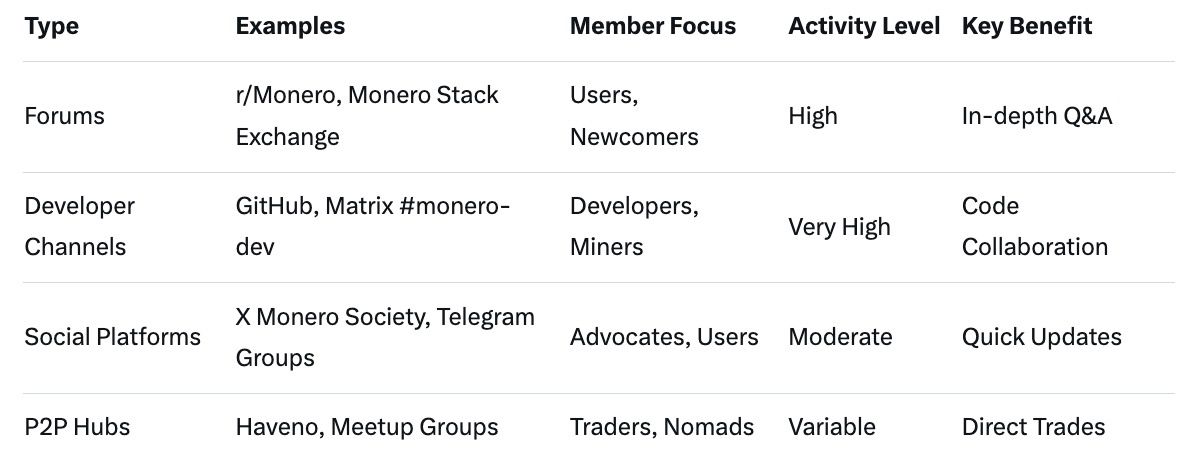Click the Direct Trades benefit cell
Viewport: 1184px width, 468px height.
[1033, 427]
